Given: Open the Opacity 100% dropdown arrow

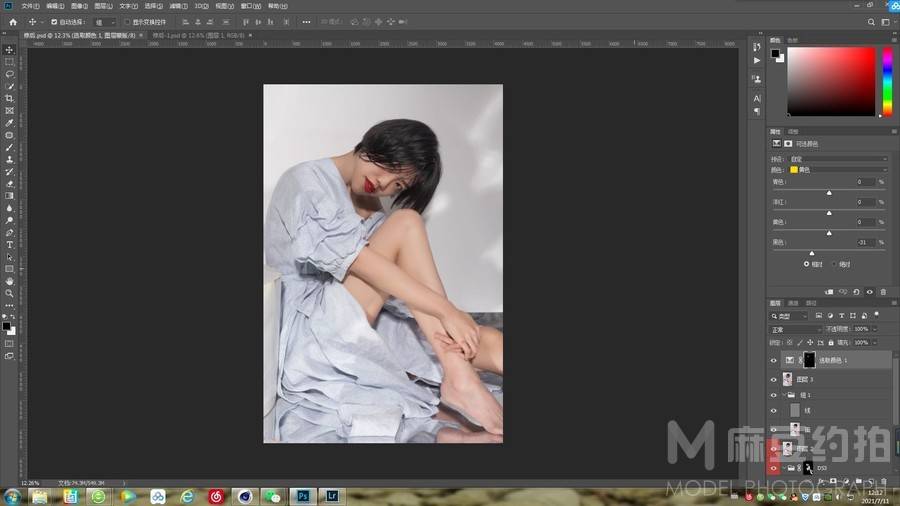Looking at the screenshot, I should point(875,329).
